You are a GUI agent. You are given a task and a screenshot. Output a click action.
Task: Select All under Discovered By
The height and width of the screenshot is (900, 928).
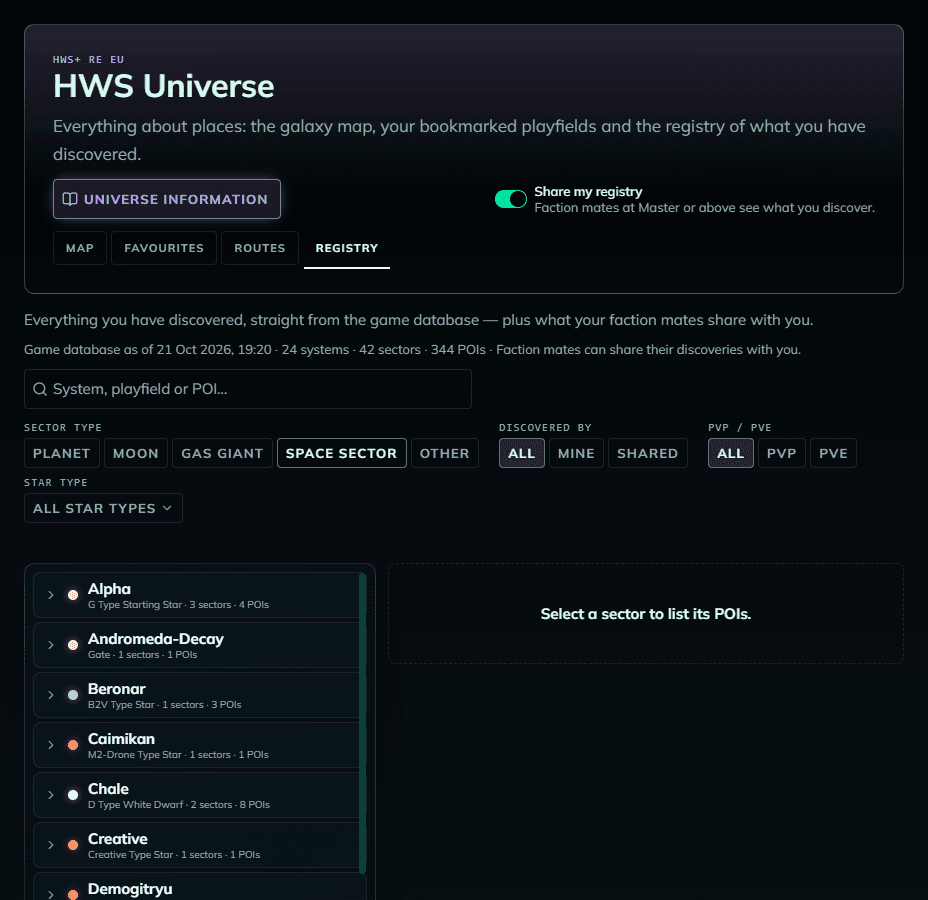click(x=521, y=453)
